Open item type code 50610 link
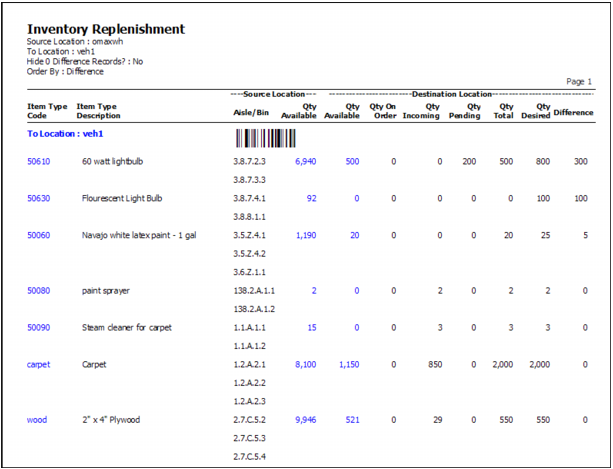 coord(39,160)
